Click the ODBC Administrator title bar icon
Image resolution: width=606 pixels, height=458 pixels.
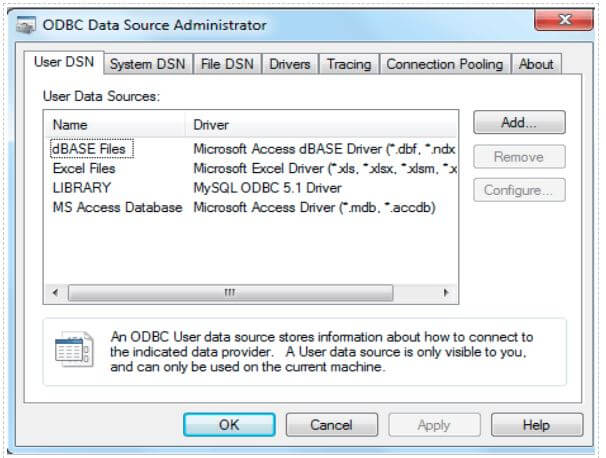[26, 25]
